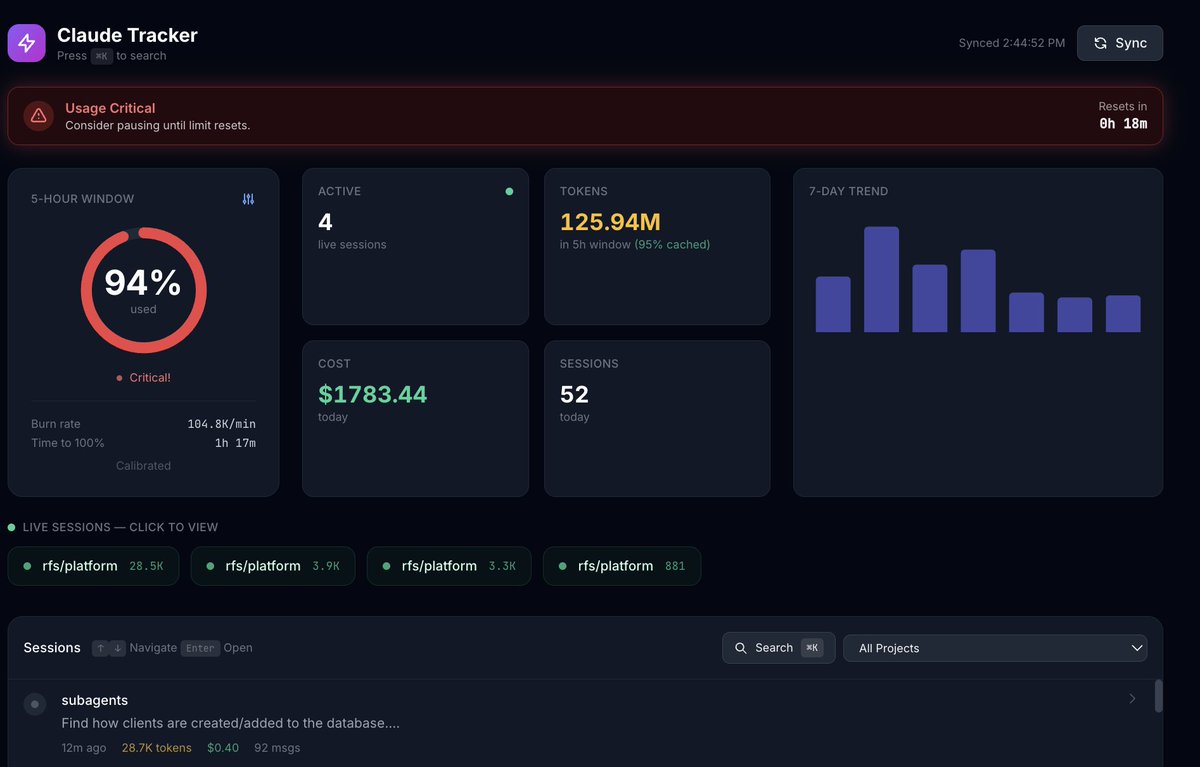Viewport: 1200px width, 767px height.
Task: Click the (95% cached) text
Action: click(672, 244)
